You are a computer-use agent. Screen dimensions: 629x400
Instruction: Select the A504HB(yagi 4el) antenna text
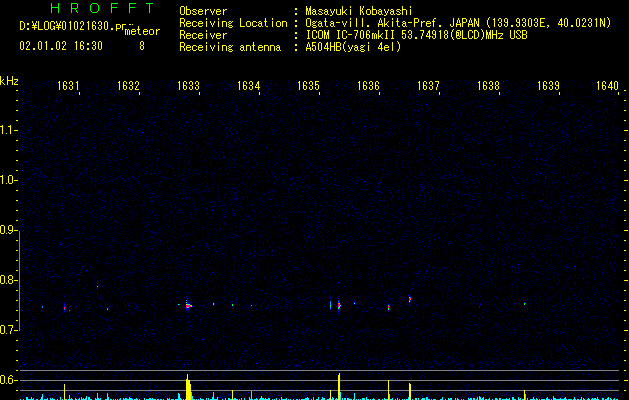[353, 47]
